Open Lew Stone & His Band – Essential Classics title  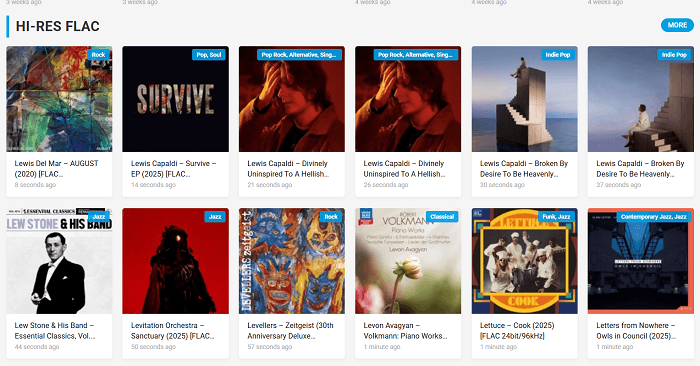coord(54,331)
